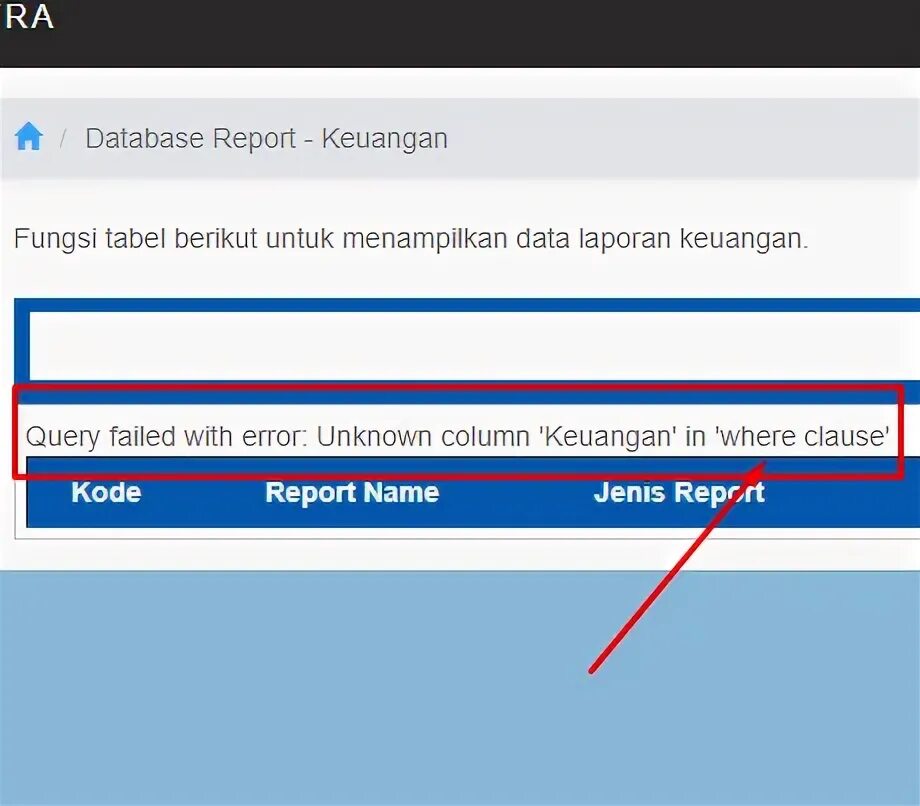Open the Database Report - Keuangan breadcrumb link

[x=266, y=138]
